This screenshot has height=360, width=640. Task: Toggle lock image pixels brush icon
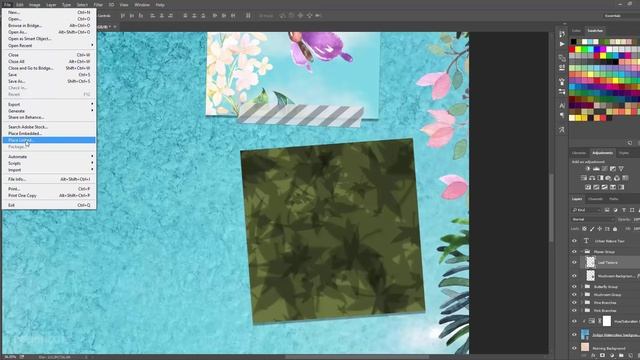click(592, 229)
